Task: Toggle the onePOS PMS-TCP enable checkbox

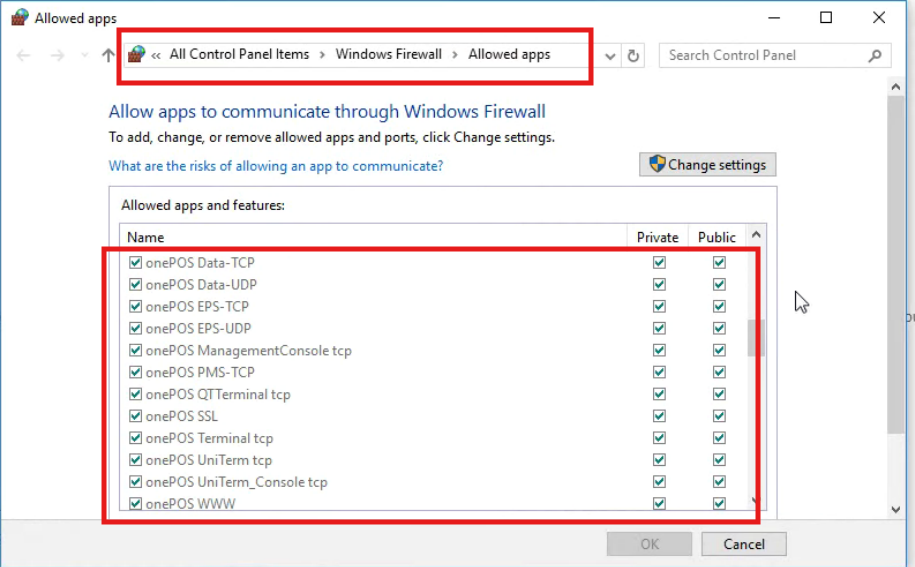Action: pos(135,372)
